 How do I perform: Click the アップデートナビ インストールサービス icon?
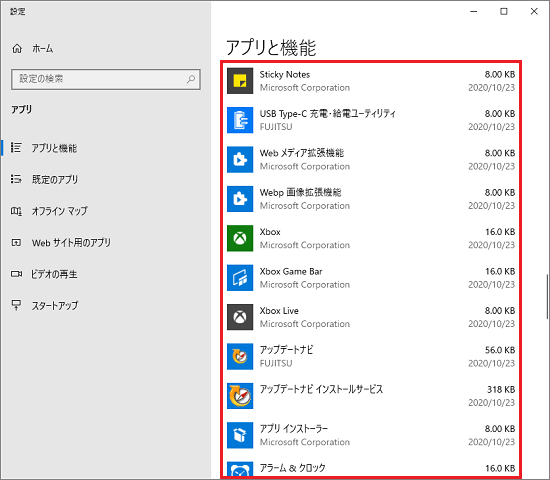pyautogui.click(x=240, y=396)
